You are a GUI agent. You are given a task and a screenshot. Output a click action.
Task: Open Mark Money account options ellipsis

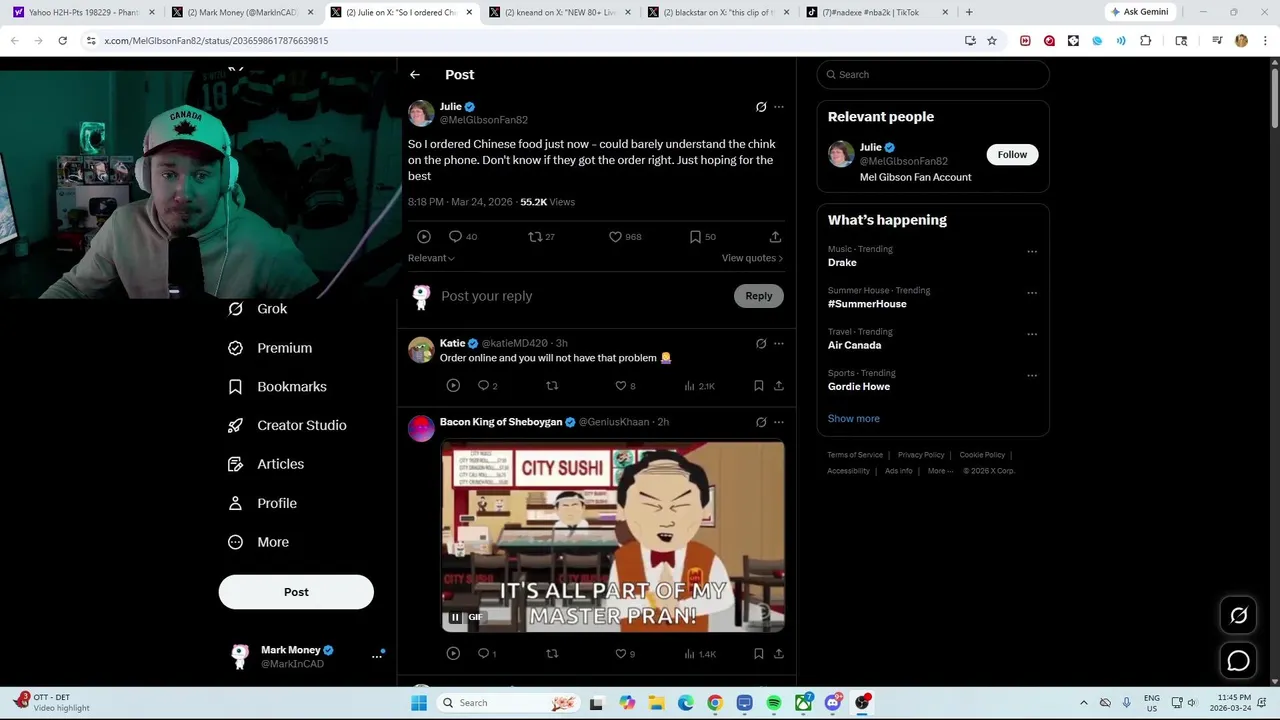(x=377, y=656)
